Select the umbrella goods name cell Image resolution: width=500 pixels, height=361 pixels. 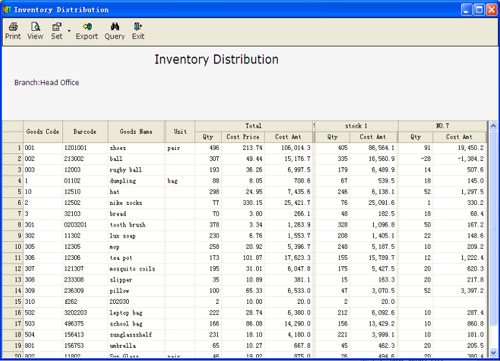pyautogui.click(x=136, y=346)
